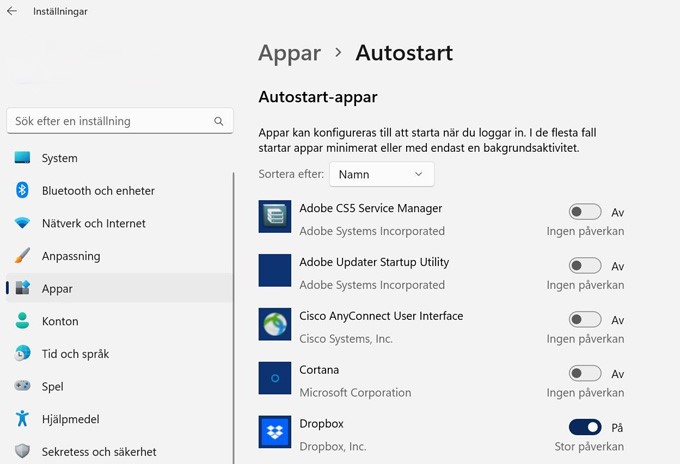Select the Appar category

coord(119,288)
